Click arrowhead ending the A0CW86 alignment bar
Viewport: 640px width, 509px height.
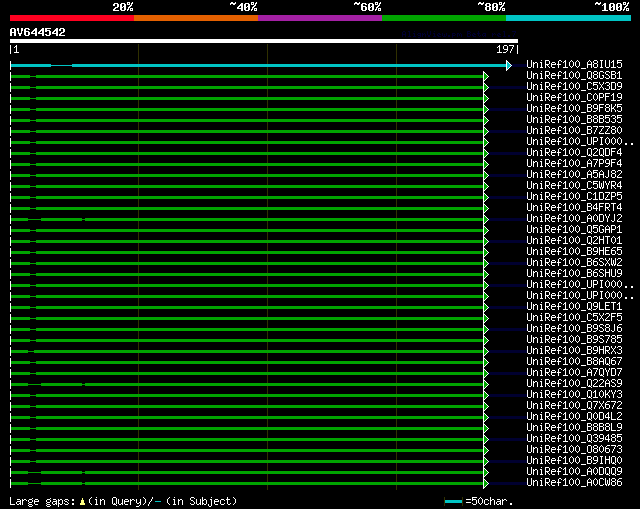coord(486,484)
